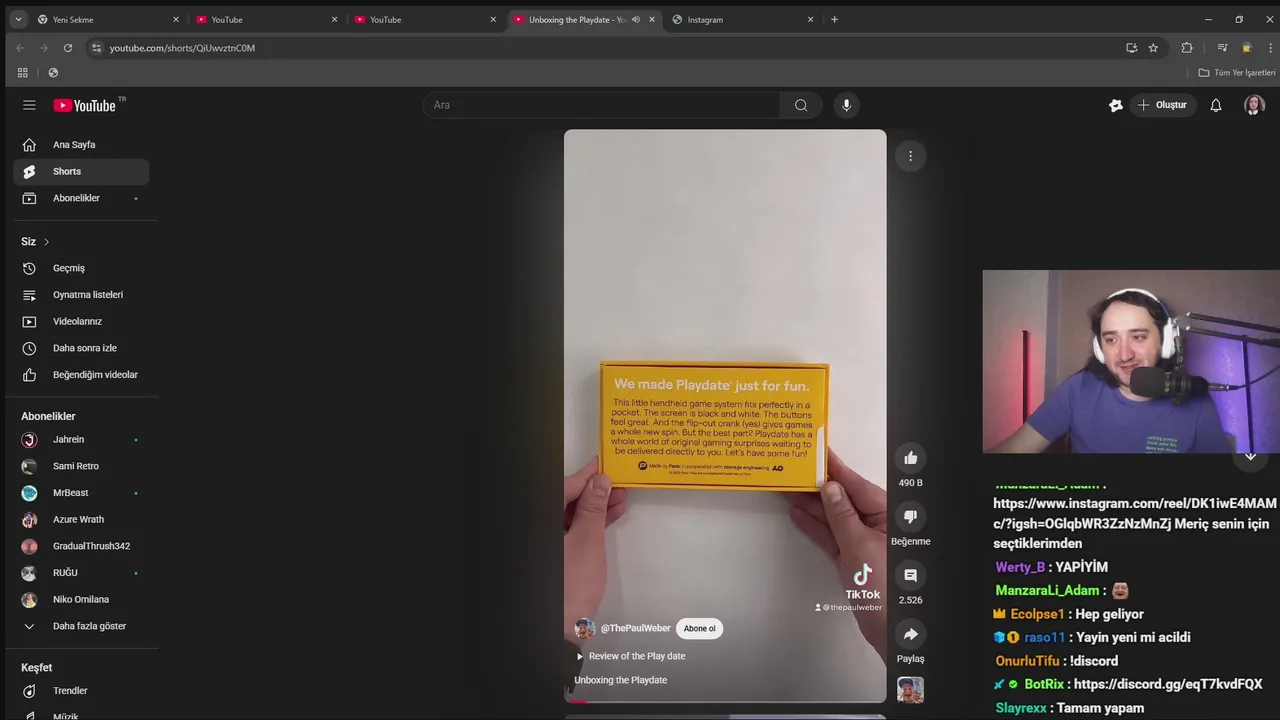Open Review of the Play date link
The image size is (1280, 720).
[630, 656]
